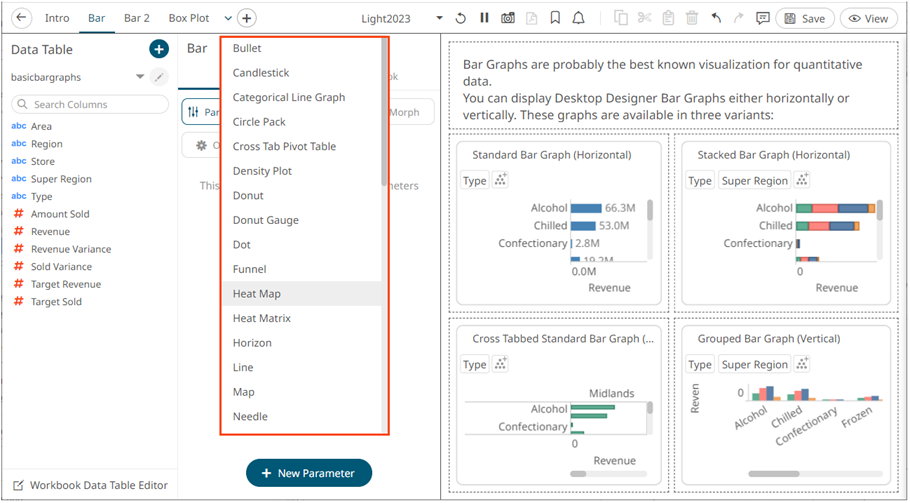This screenshot has width=910, height=503.
Task: Click the Search Columns field
Action: tap(90, 104)
